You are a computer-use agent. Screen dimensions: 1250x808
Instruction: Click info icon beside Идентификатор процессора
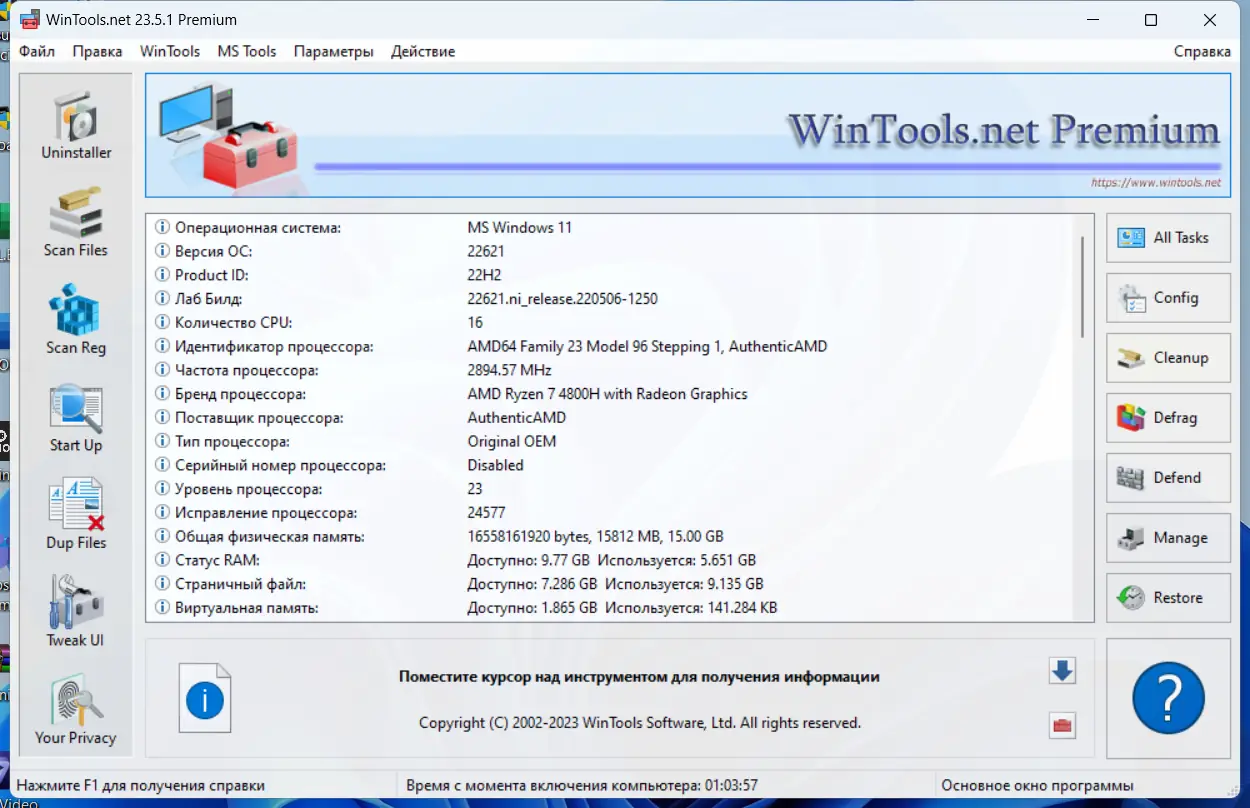[x=163, y=347]
